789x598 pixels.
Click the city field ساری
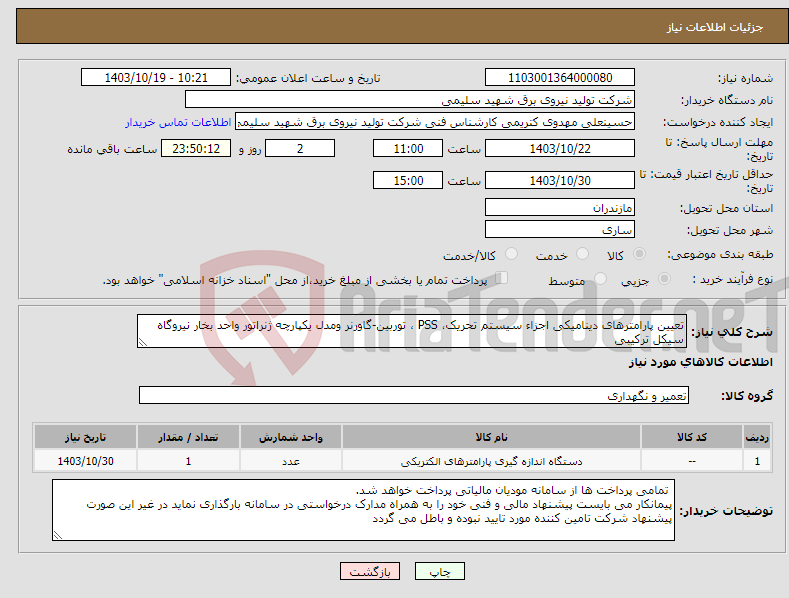[560, 230]
